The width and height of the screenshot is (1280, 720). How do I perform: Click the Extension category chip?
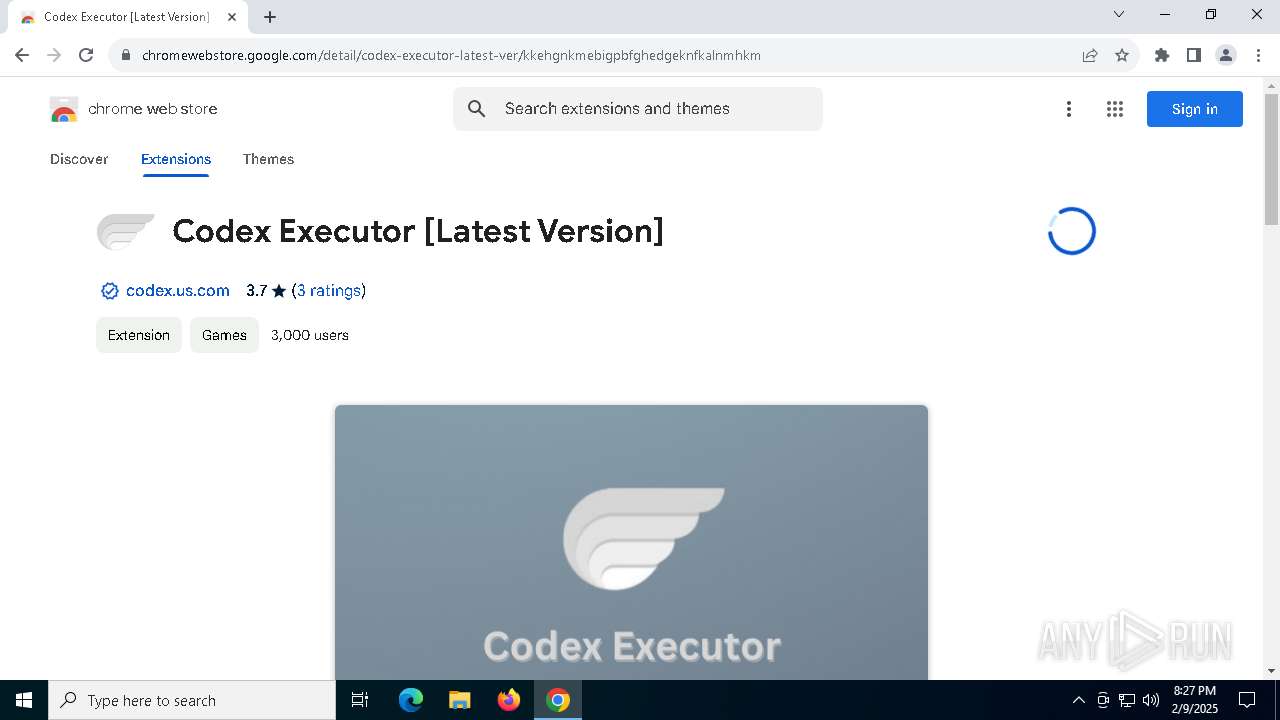[x=139, y=335]
